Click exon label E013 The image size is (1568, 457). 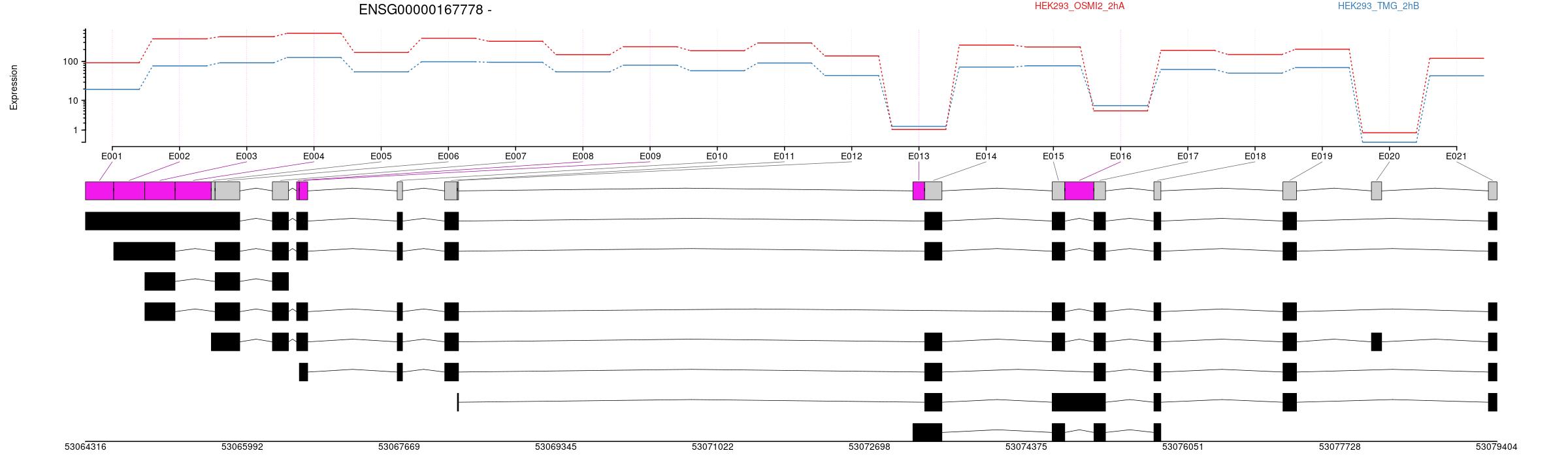[919, 156]
